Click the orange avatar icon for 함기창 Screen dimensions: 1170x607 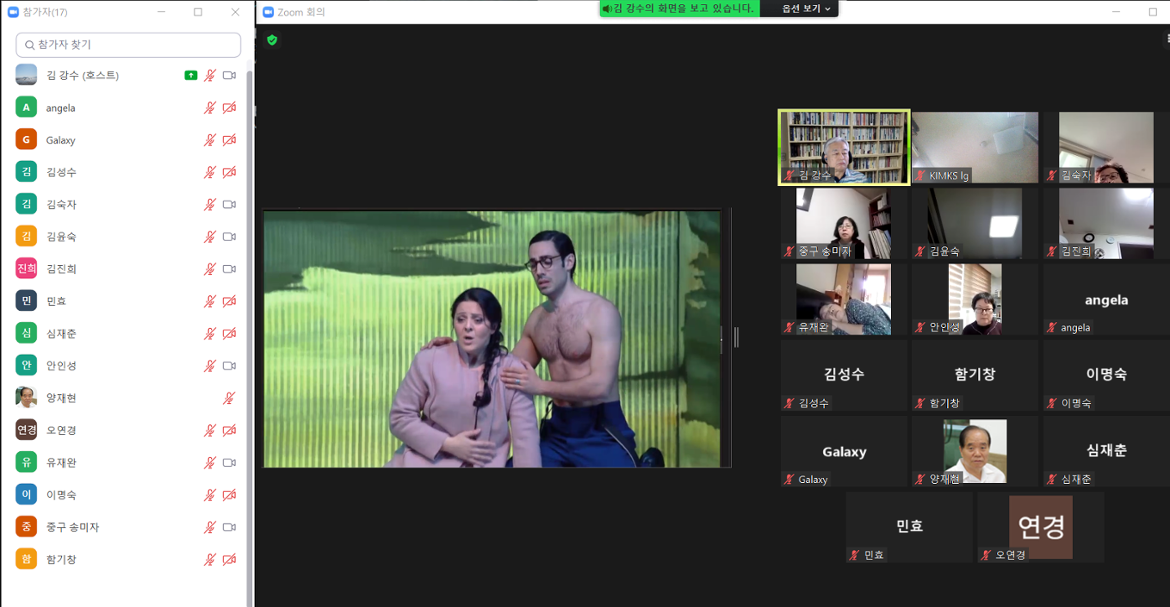pyautogui.click(x=26, y=560)
